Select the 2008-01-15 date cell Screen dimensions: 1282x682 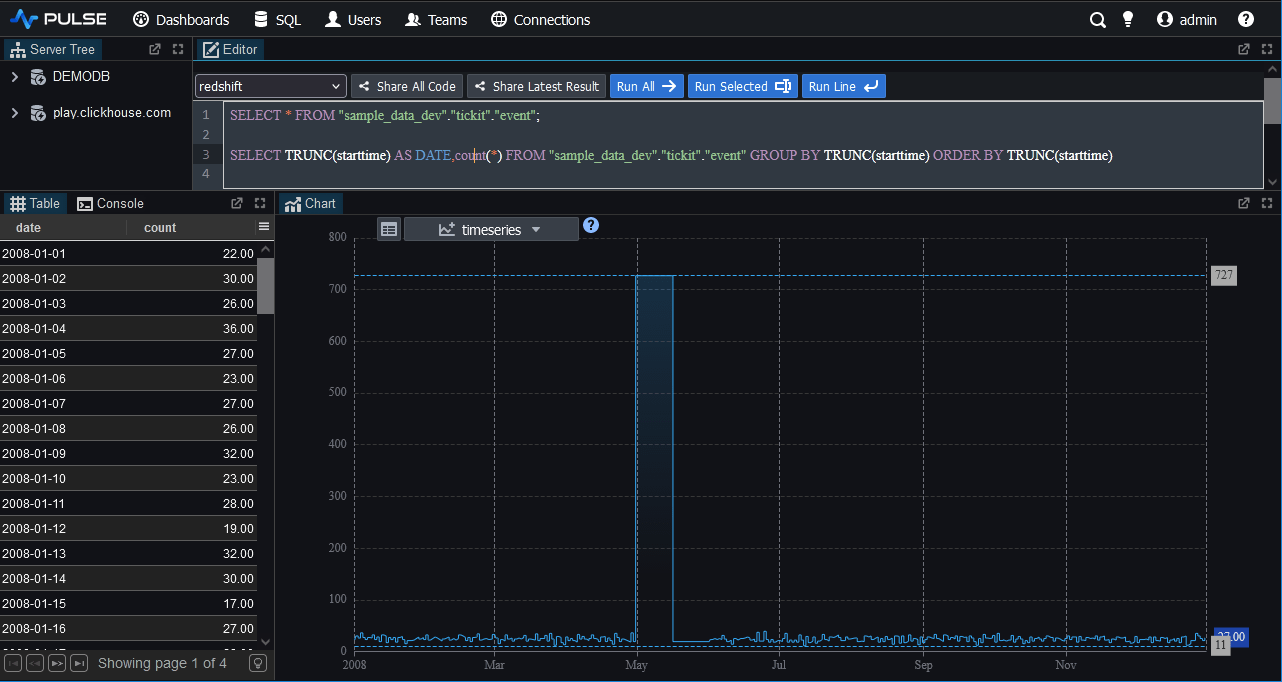(x=63, y=604)
